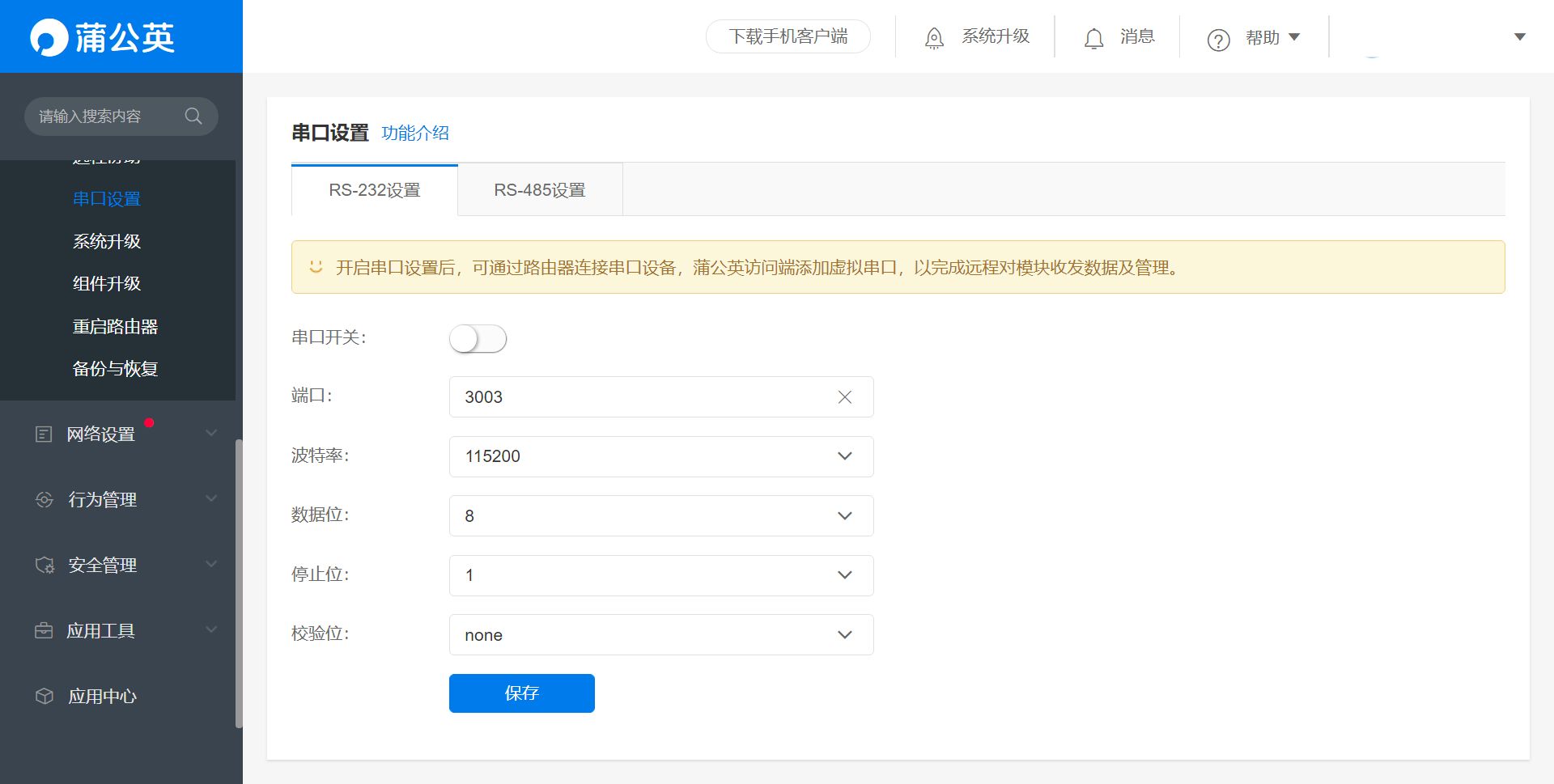Clear the 端口 field with X icon
The image size is (1554, 784).
click(x=844, y=397)
